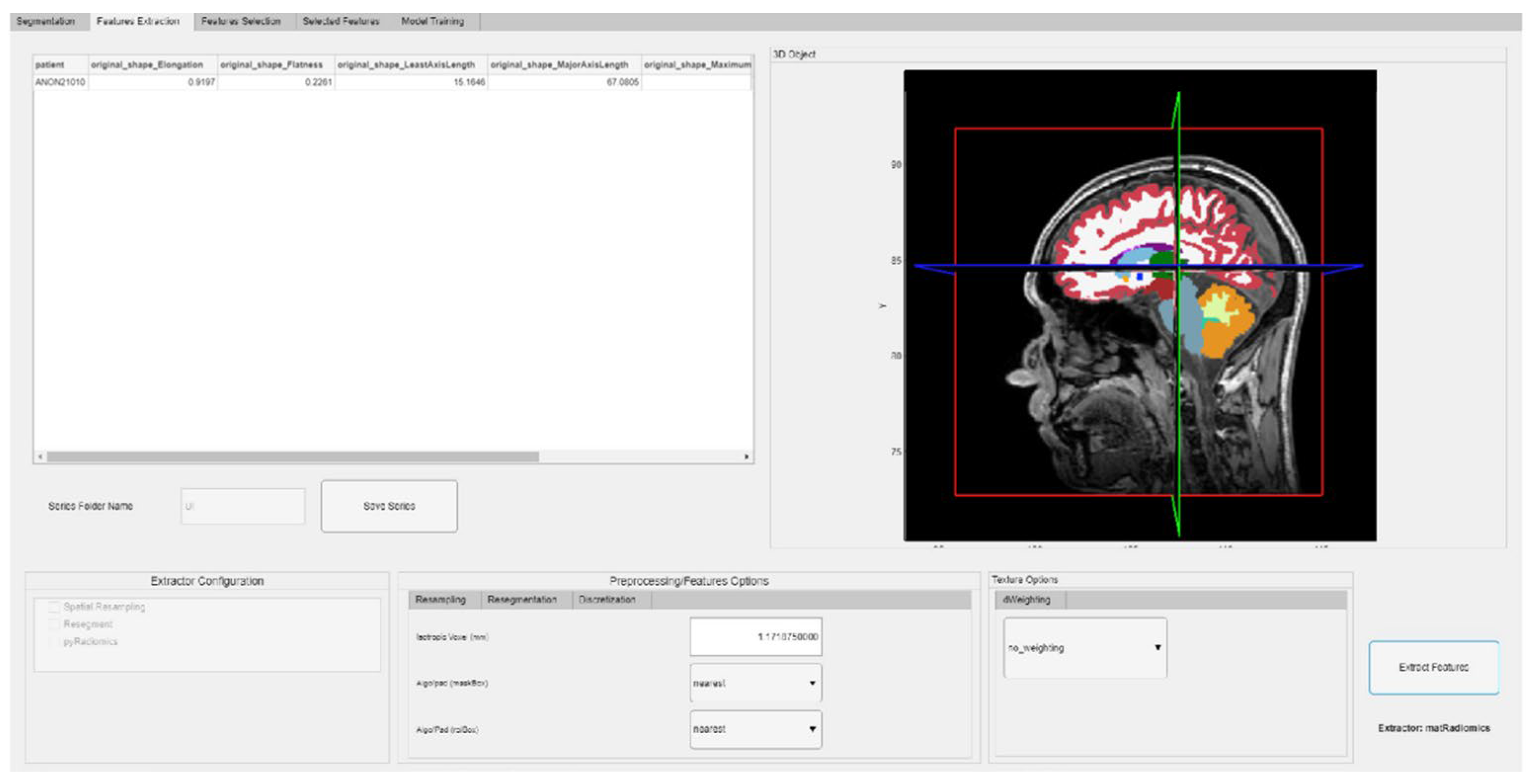Click the Isotropic Voxel value field
The image size is (1537, 784).
pos(755,636)
